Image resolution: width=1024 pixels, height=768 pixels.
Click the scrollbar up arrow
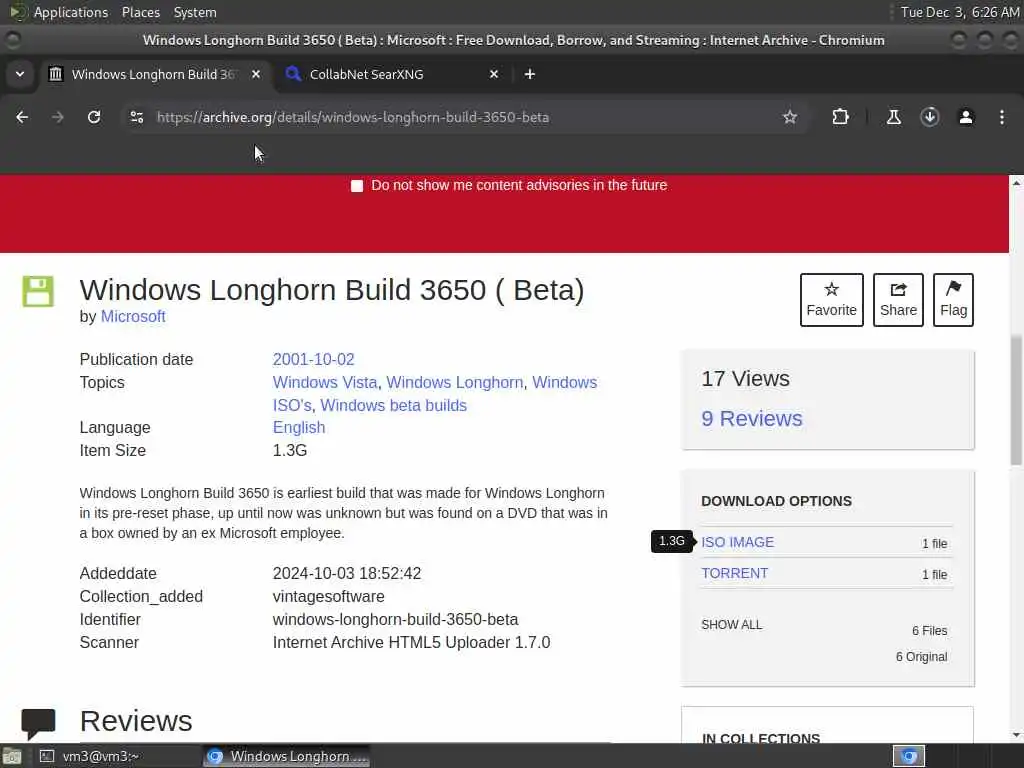pos(1016,184)
